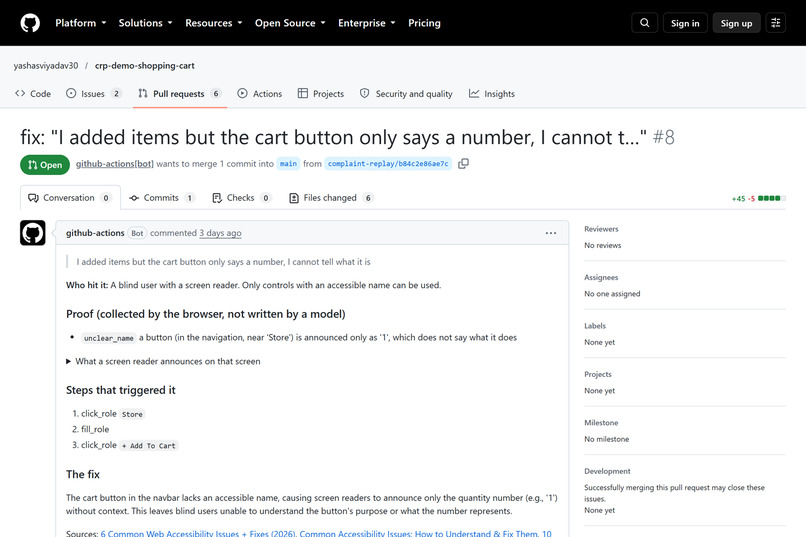Switch to the Actions tab
The height and width of the screenshot is (537, 806).
point(260,94)
